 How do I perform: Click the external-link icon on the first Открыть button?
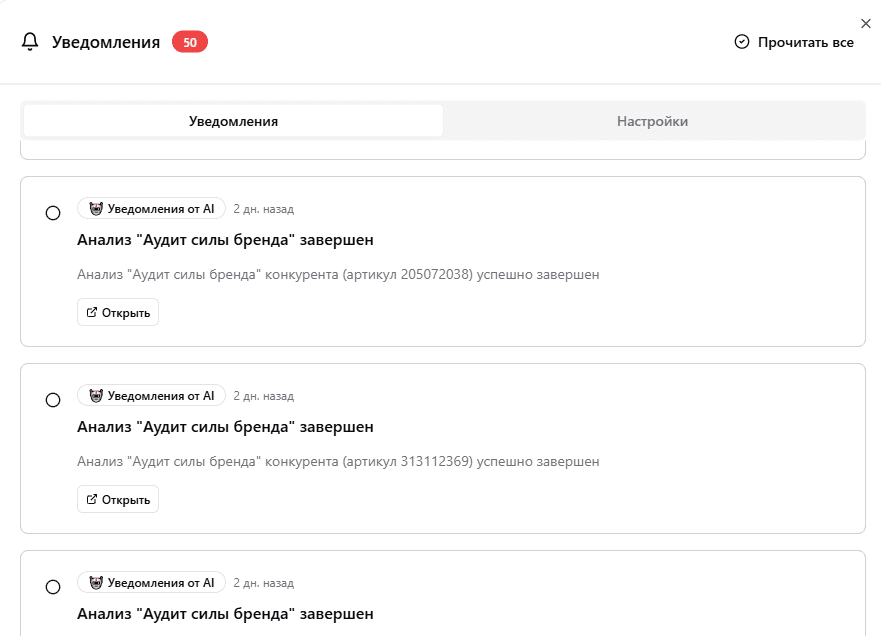(x=93, y=311)
